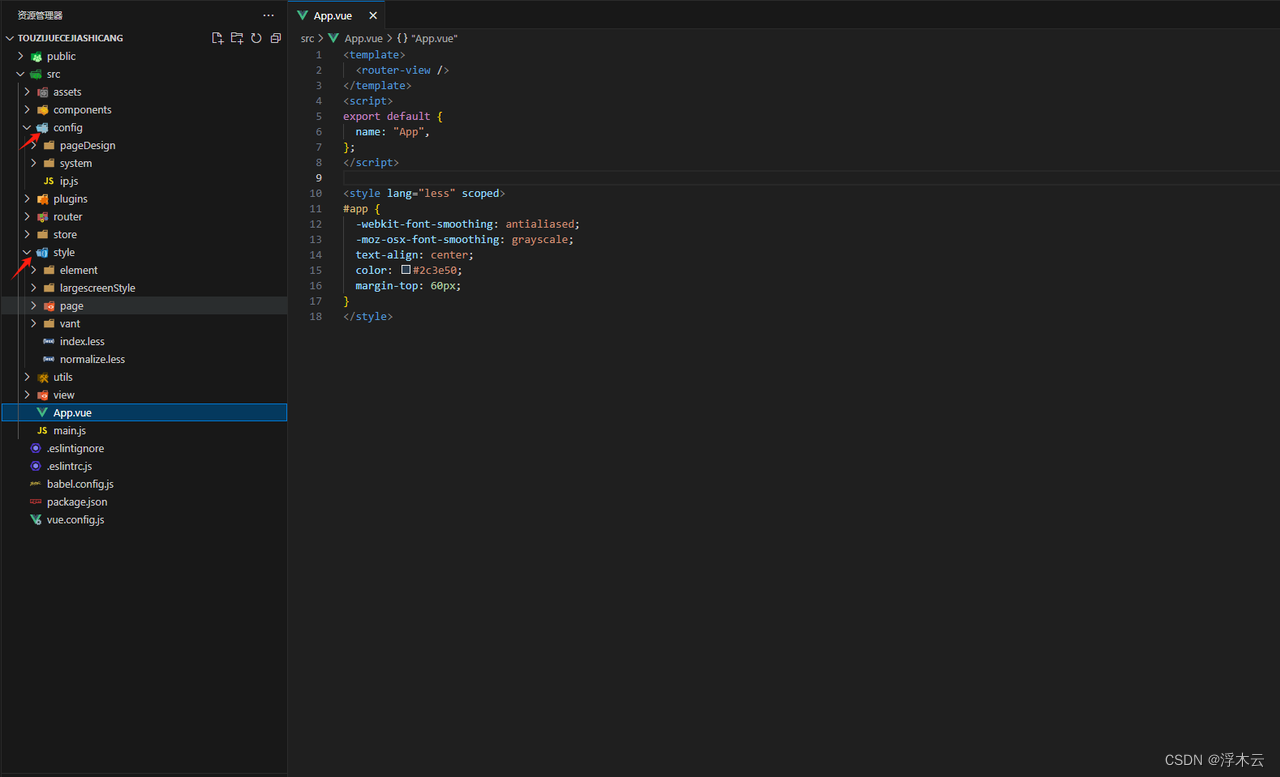Click the ESLint icon of .eslintignore

pos(36,448)
